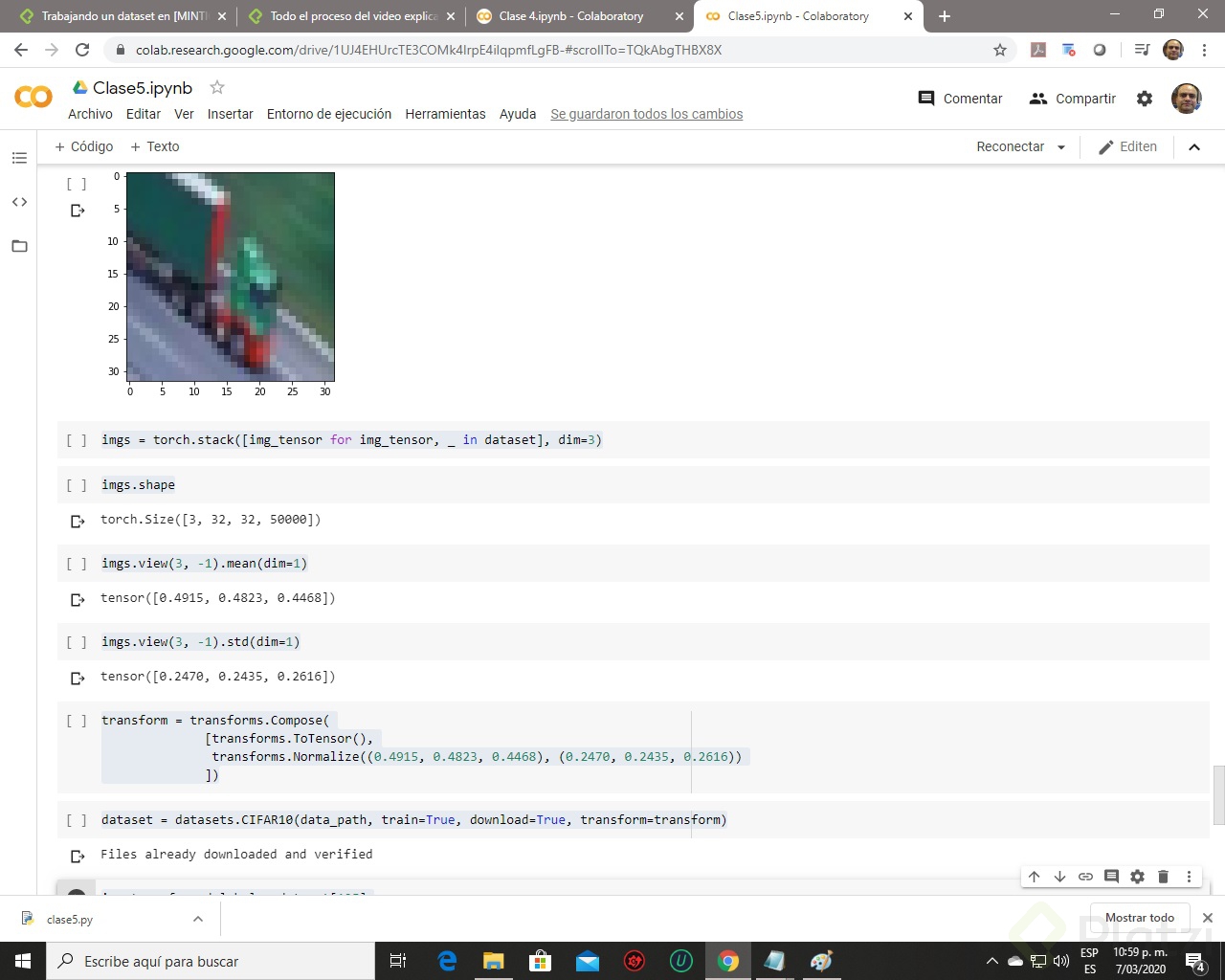The height and width of the screenshot is (980, 1225).
Task: Close the downloads bar
Action: click(1208, 918)
